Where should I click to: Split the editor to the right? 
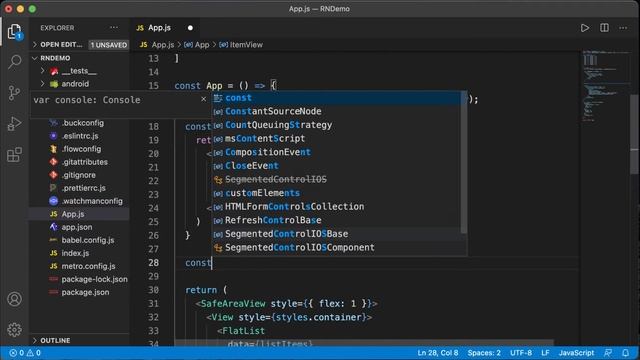pos(604,28)
